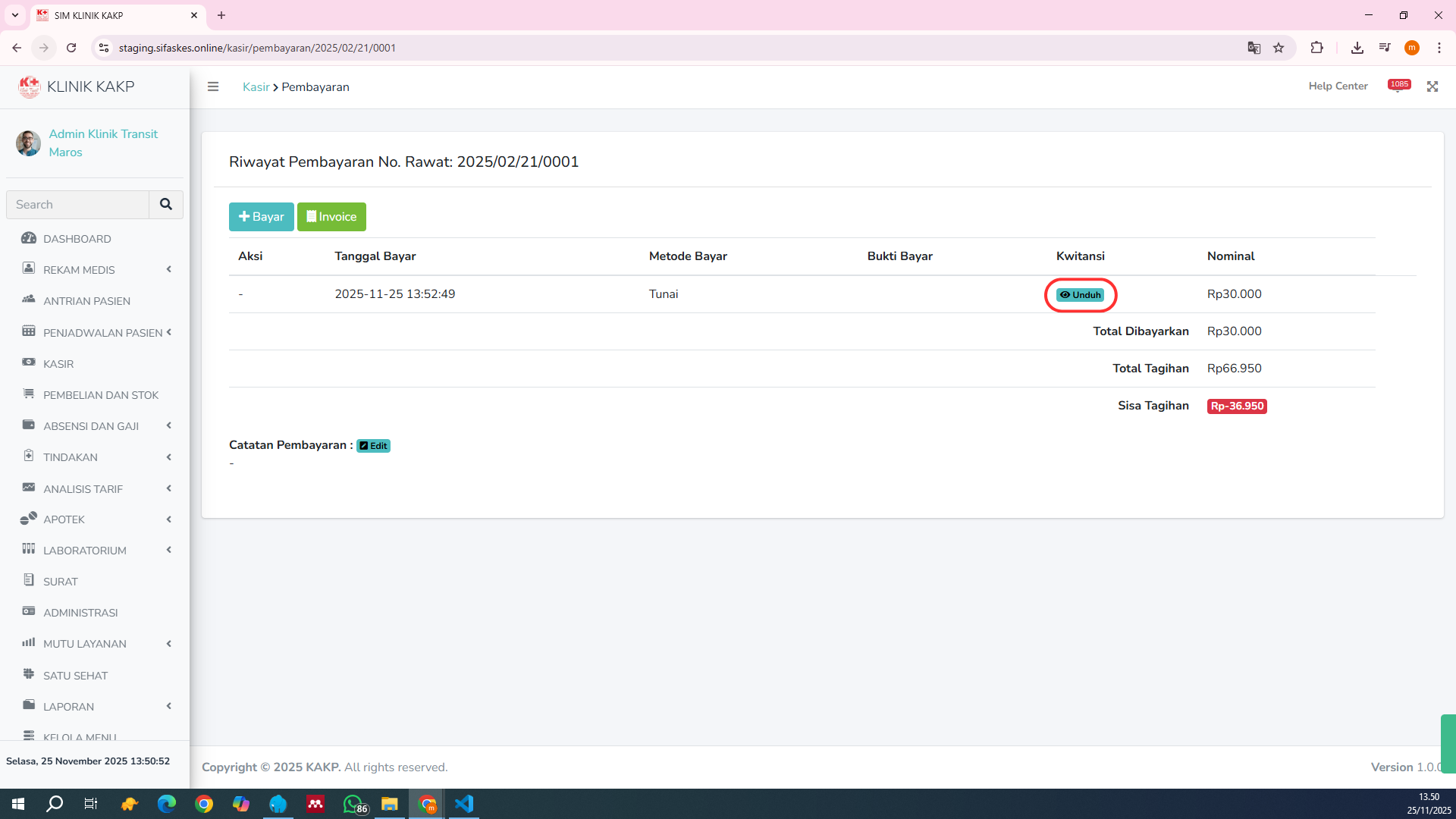Click the browser extensions puzzle icon
This screenshot has width=1456, height=819.
tap(1316, 48)
